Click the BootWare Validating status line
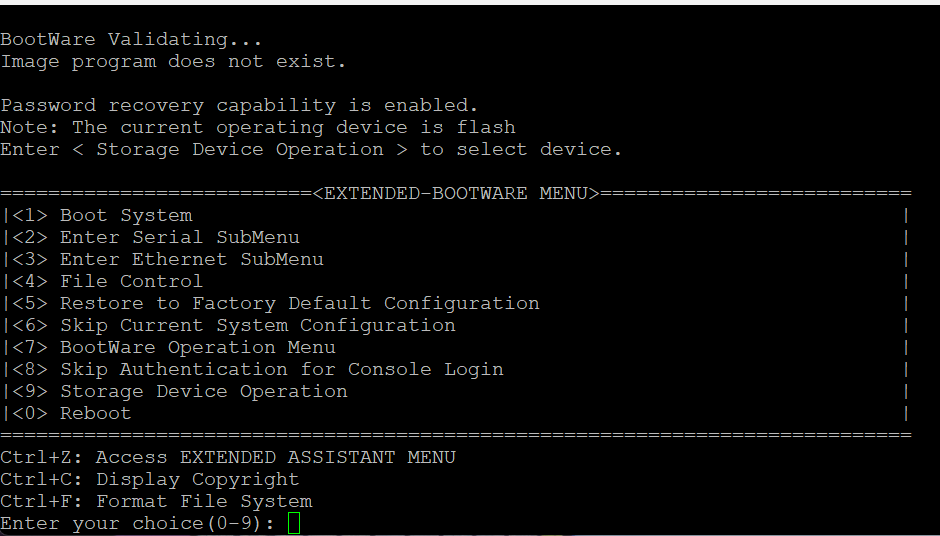The image size is (940, 536). pyautogui.click(x=131, y=39)
